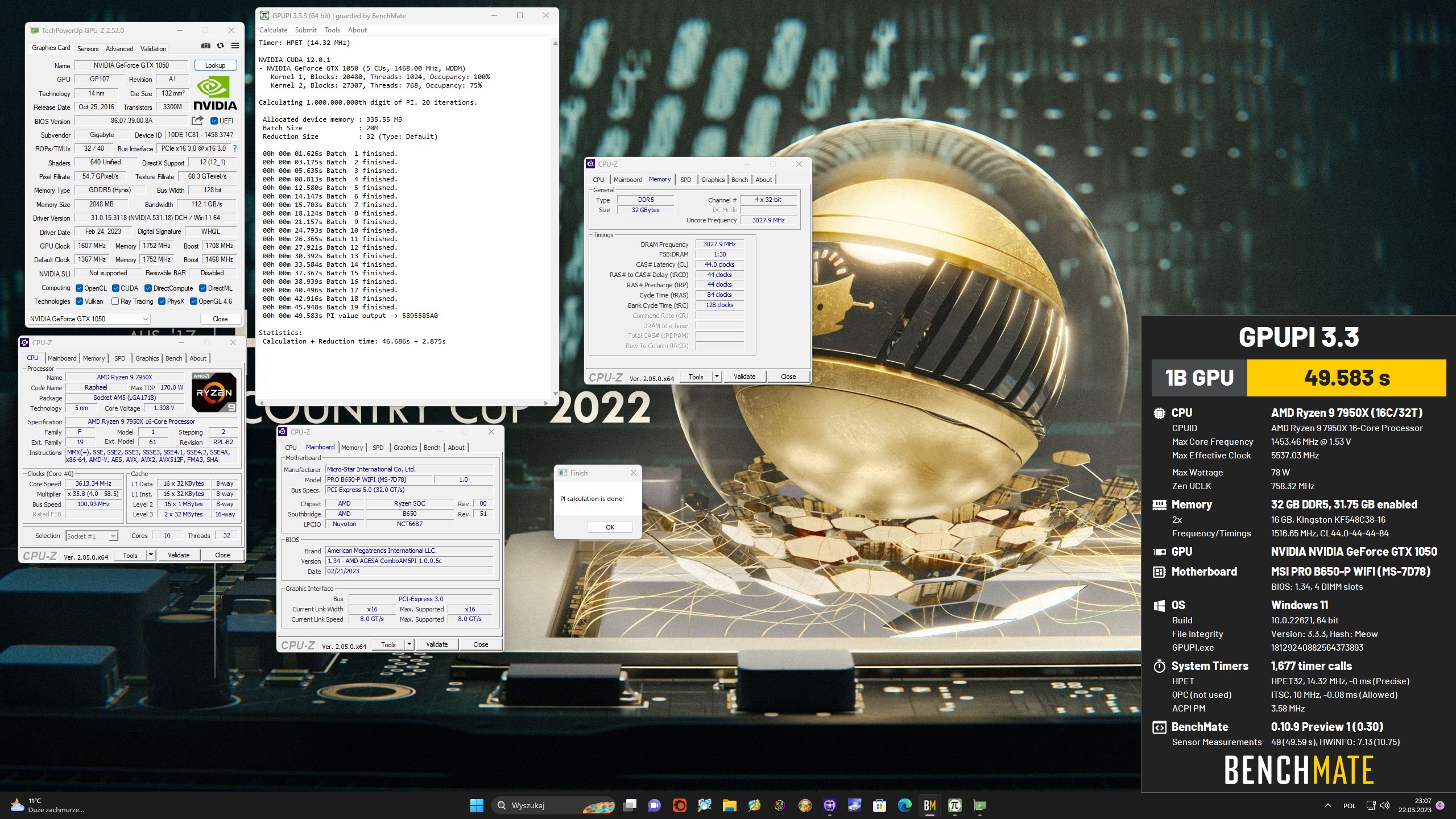Open GPUPI Calculate menu
Viewport: 1456px width, 819px height.
tap(274, 30)
